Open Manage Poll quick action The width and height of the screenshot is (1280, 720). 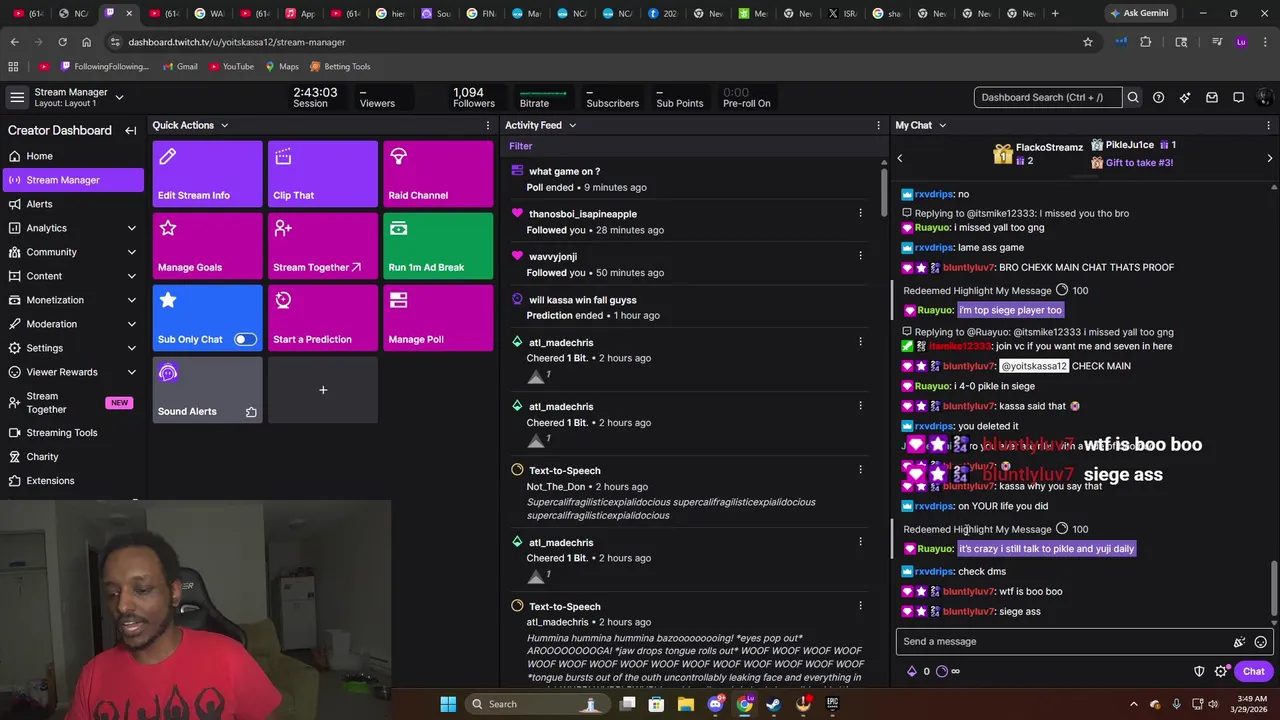tap(438, 318)
